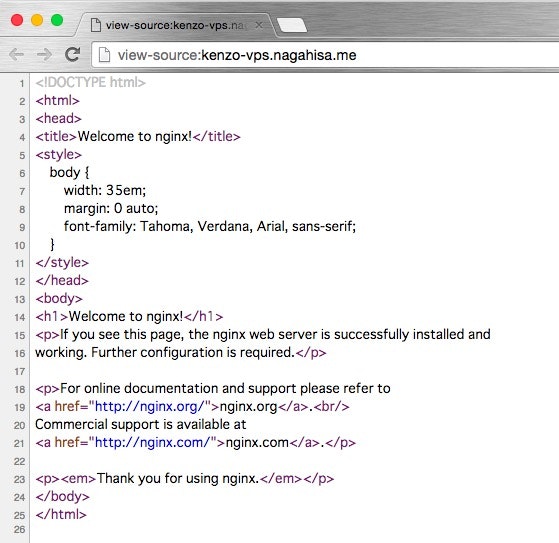
Task: Click the h1 Welcome to nginx! line
Action: coord(129,317)
